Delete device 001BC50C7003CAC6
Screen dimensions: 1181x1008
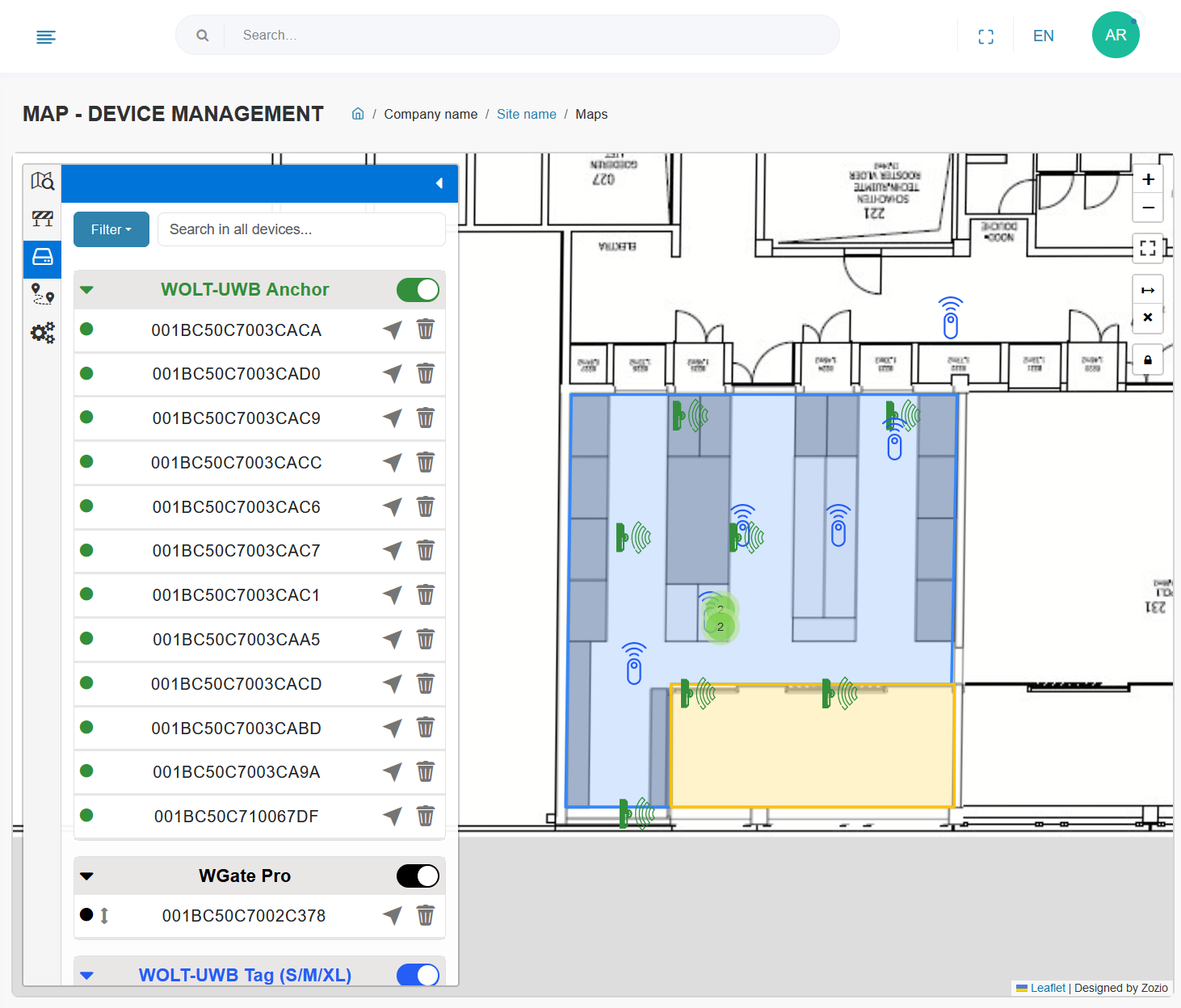(x=426, y=507)
